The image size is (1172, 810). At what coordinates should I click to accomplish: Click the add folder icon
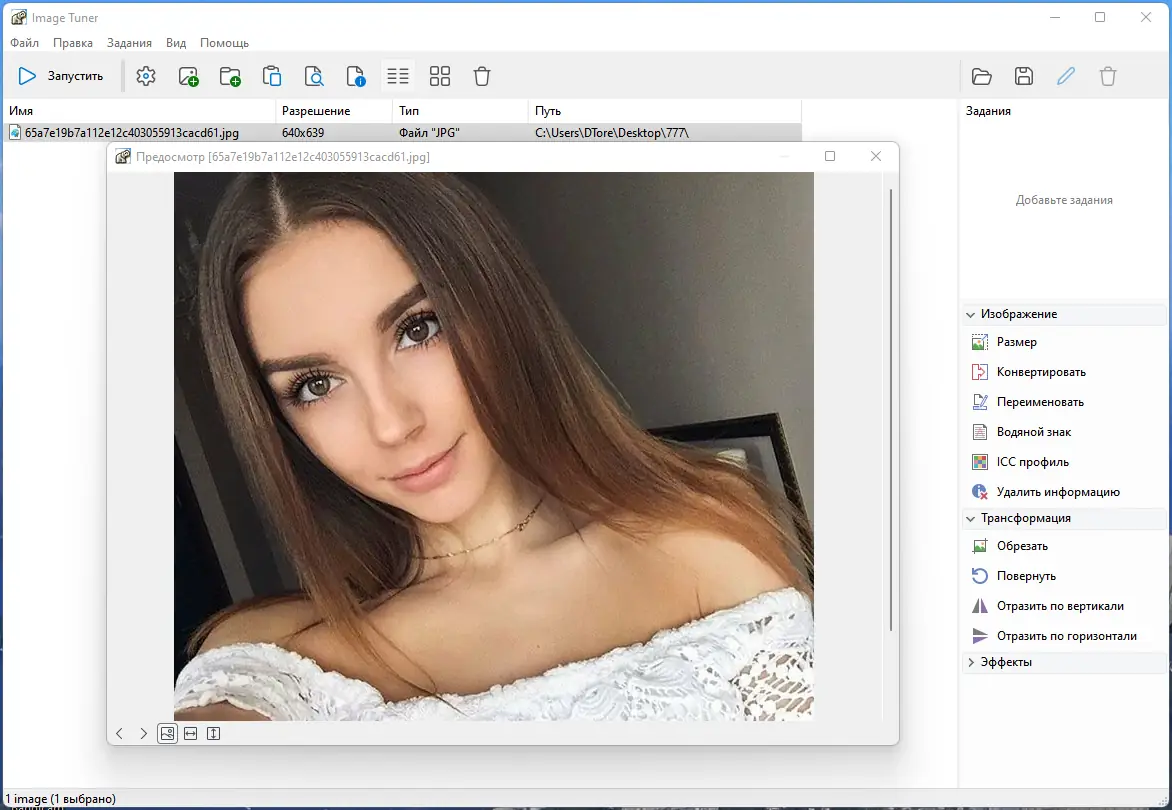[231, 75]
